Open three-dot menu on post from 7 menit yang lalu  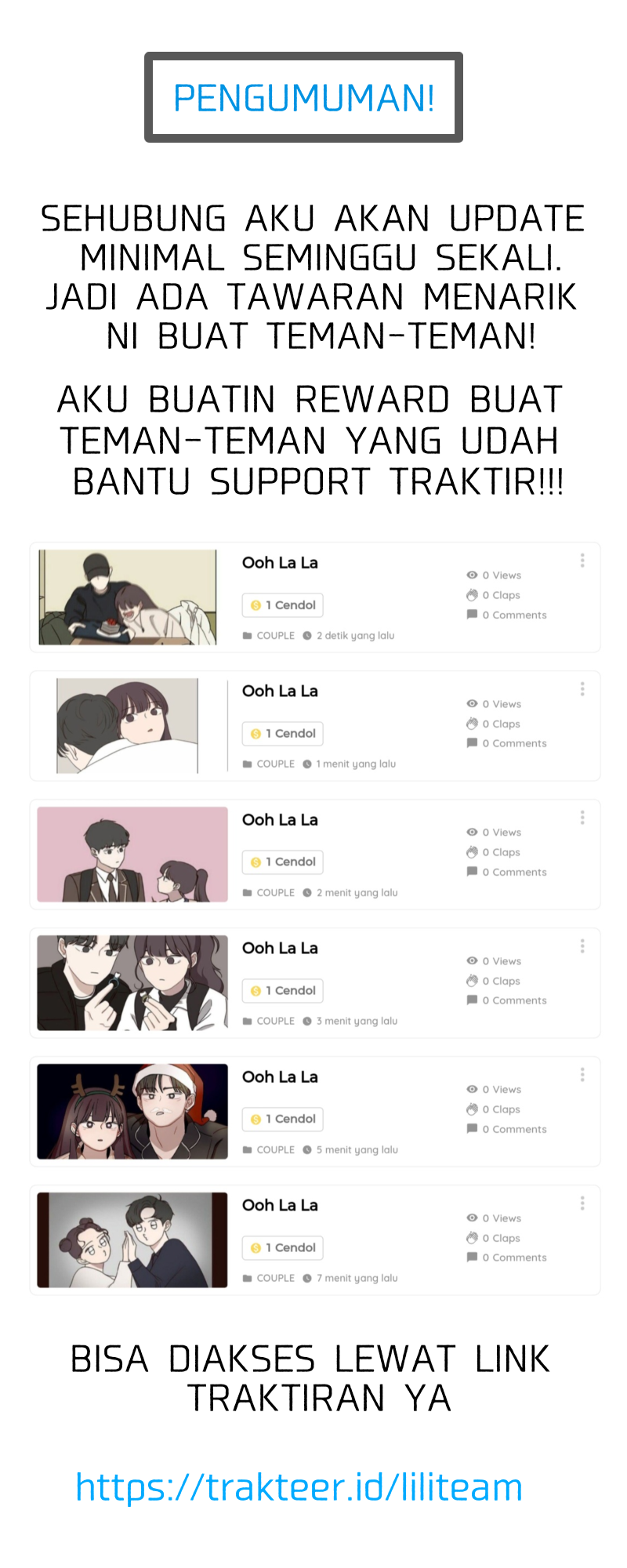(582, 1203)
